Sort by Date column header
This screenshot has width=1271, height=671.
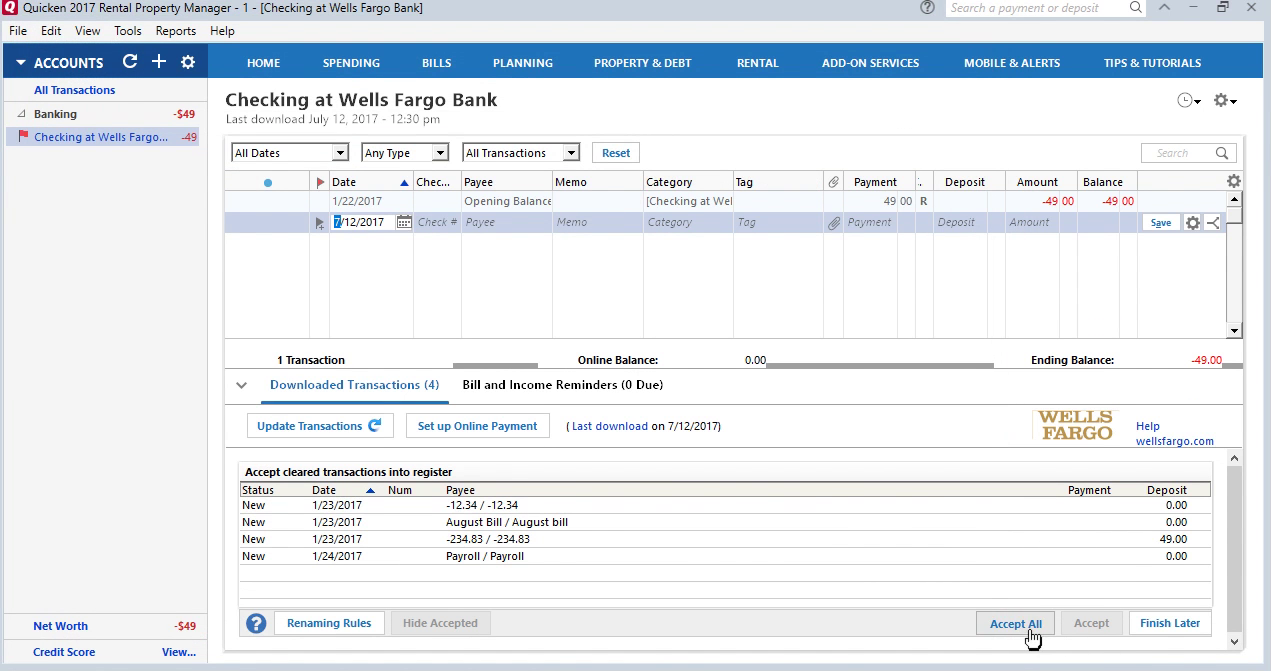[370, 182]
